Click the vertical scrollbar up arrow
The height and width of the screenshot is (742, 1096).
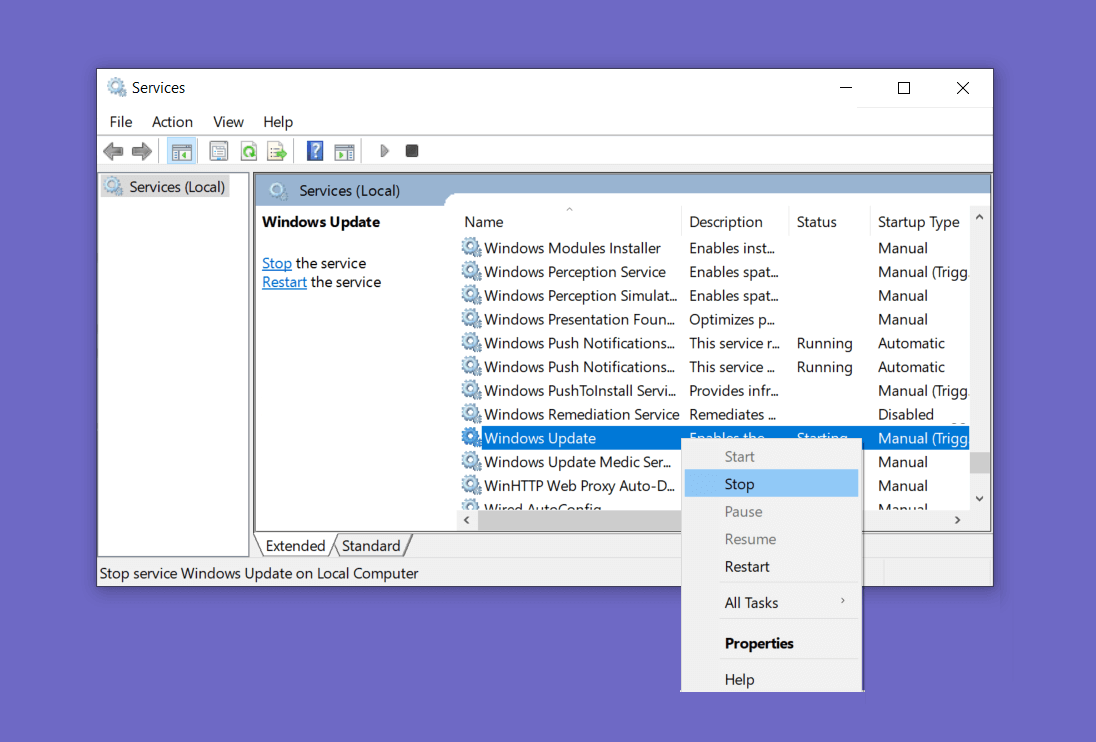click(x=979, y=217)
